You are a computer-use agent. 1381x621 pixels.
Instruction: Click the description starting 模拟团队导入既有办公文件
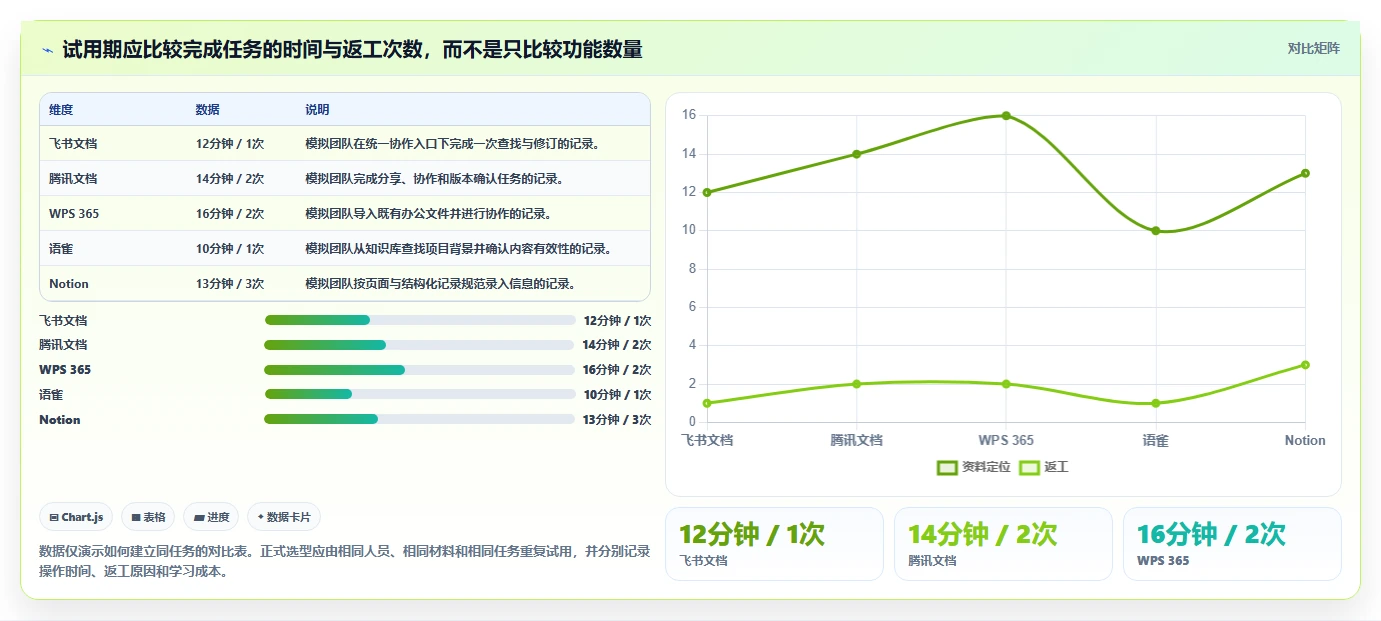coord(429,213)
